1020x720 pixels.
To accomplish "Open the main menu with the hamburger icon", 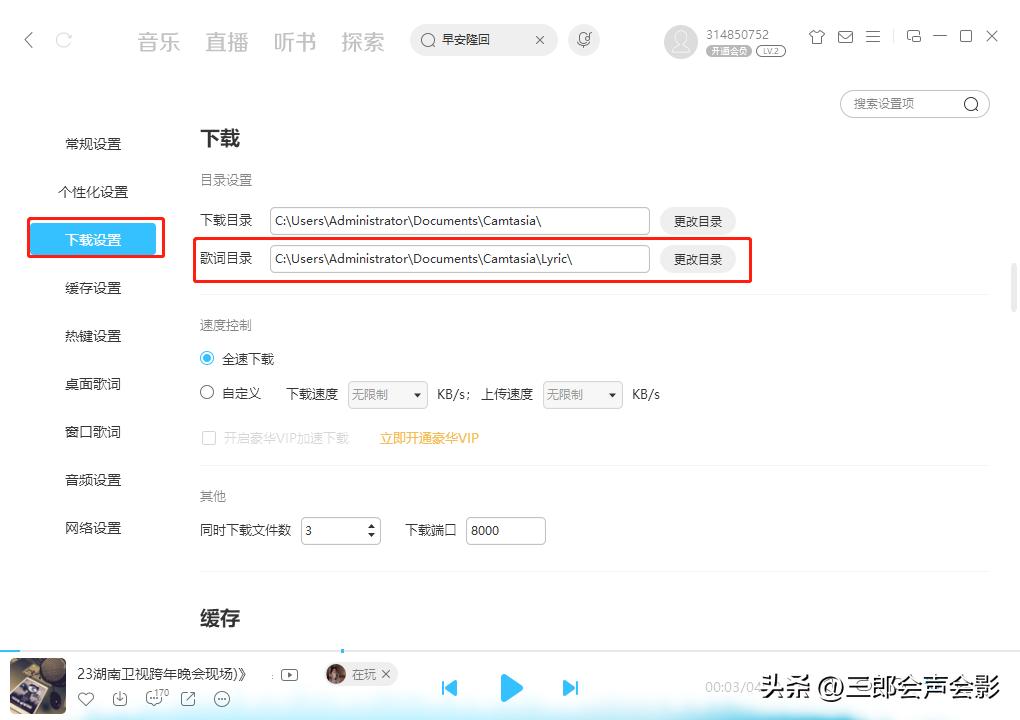I will pyautogui.click(x=872, y=36).
